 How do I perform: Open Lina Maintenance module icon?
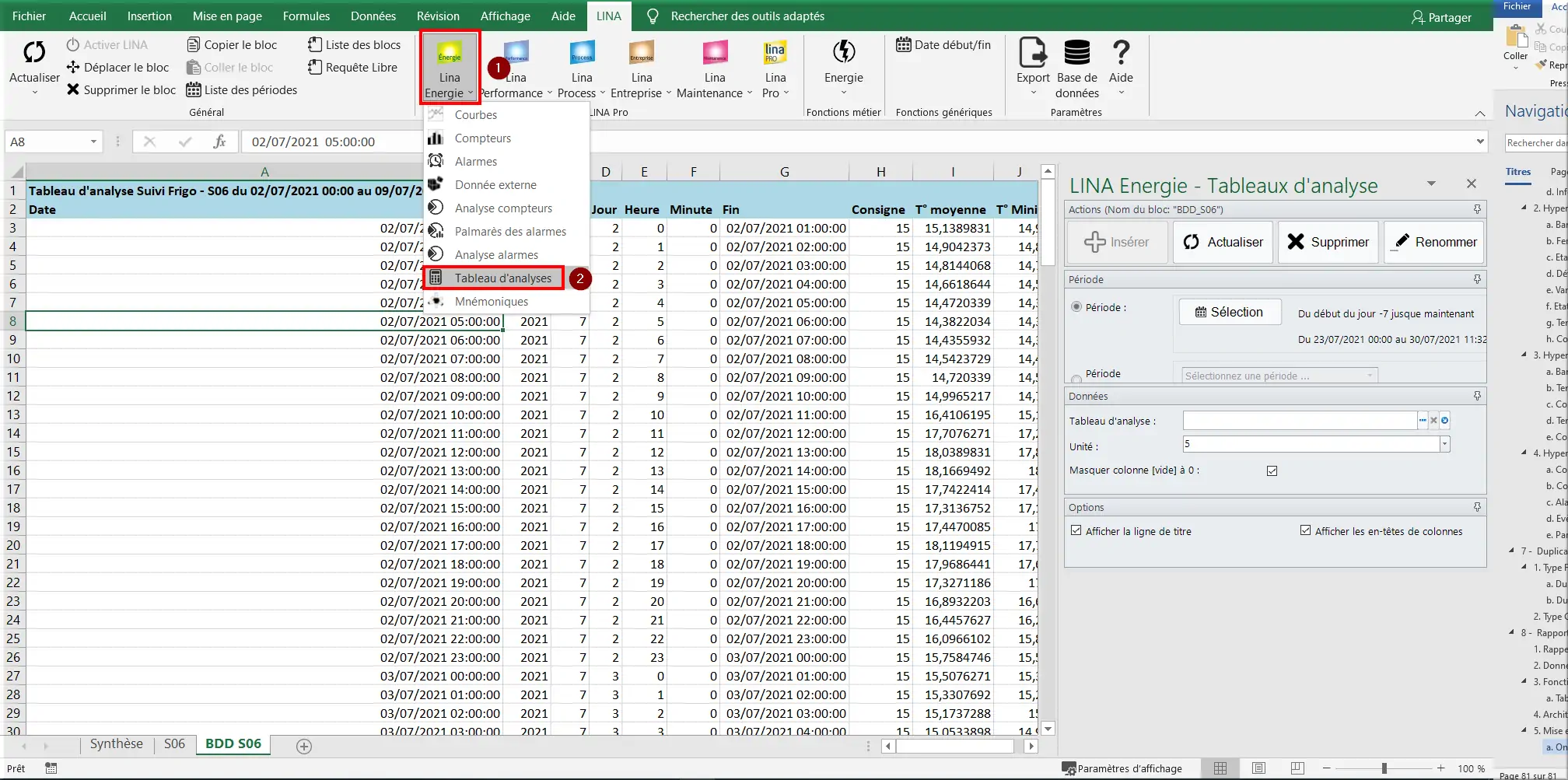click(x=715, y=52)
